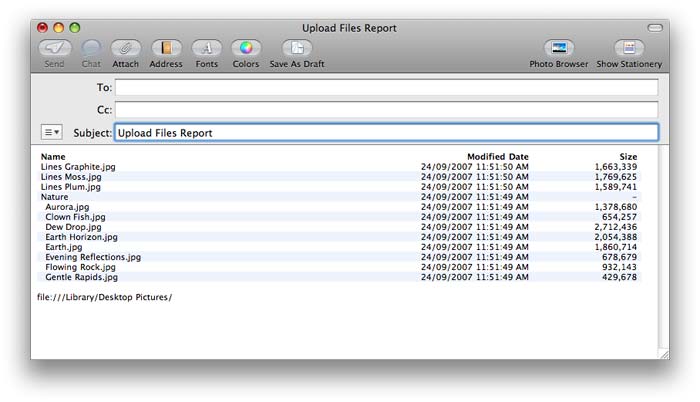Click the Name column header
Image resolution: width=700 pixels, height=402 pixels.
(53, 157)
